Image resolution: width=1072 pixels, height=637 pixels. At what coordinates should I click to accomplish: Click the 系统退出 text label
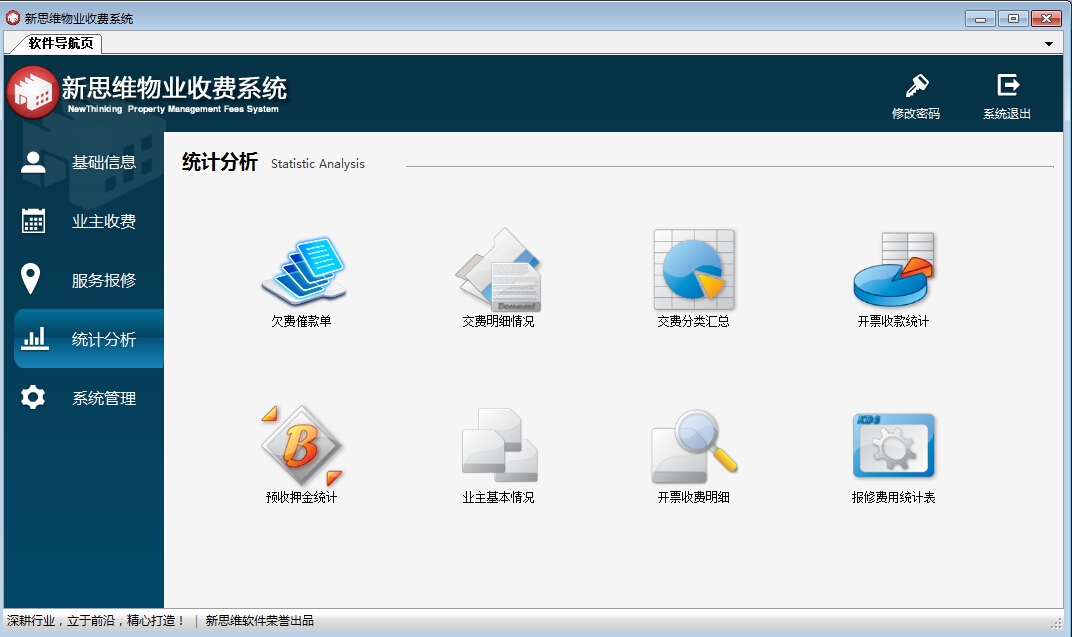tap(1007, 113)
